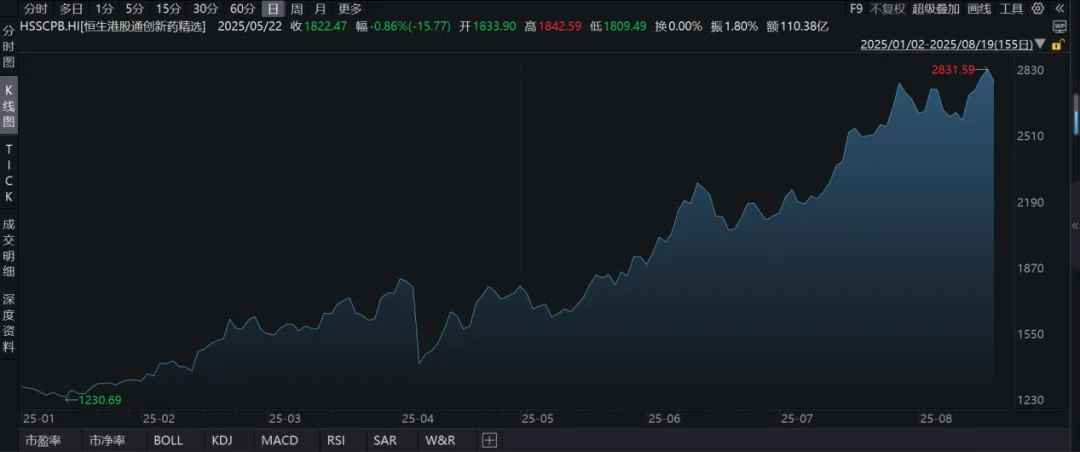
Task: Click the 超级叠加 overlay button
Action: click(x=935, y=8)
